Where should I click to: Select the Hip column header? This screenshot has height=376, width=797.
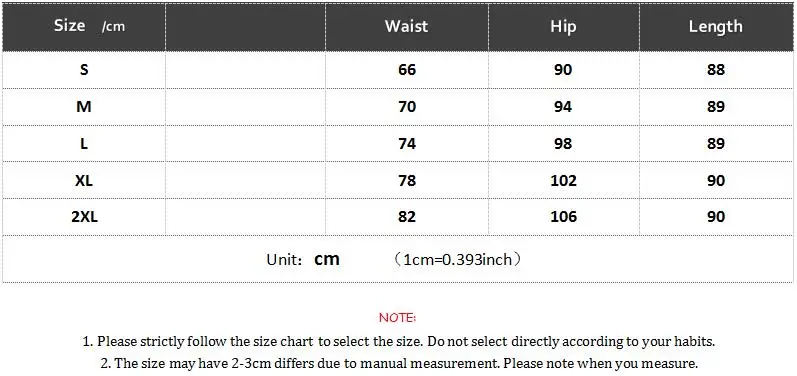coord(563,26)
